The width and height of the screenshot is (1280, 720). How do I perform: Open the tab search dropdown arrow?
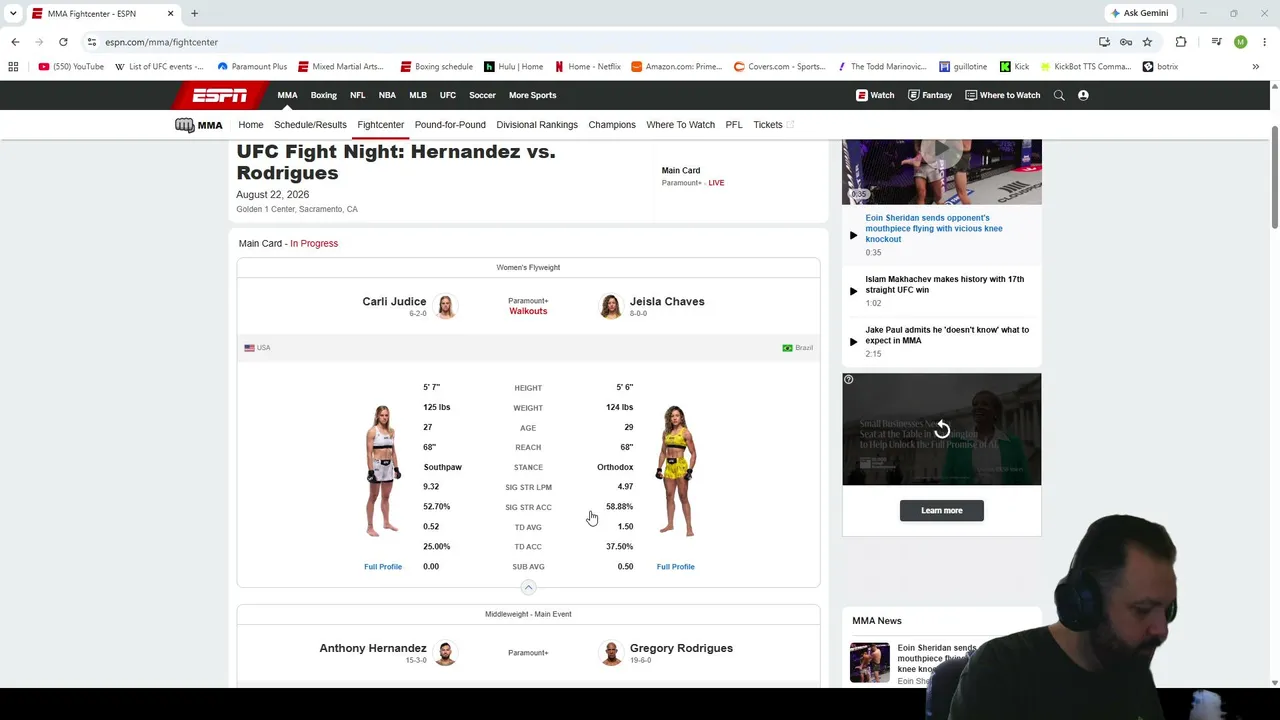(13, 13)
